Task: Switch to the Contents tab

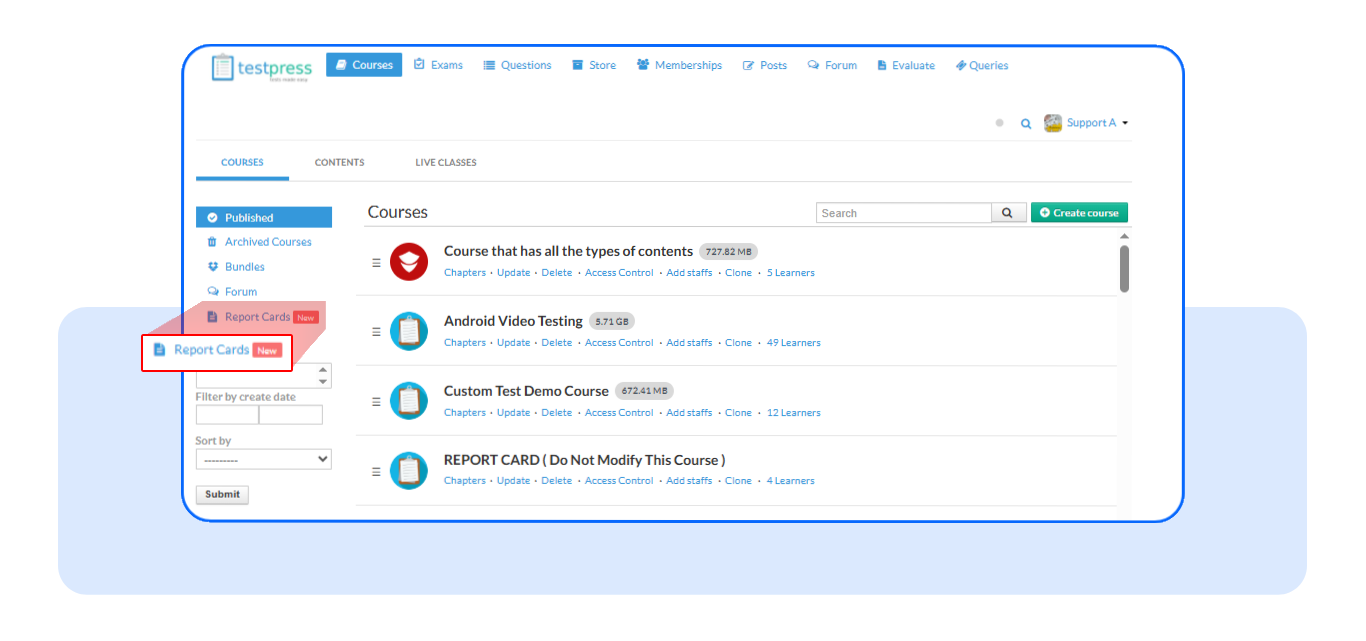Action: point(339,162)
